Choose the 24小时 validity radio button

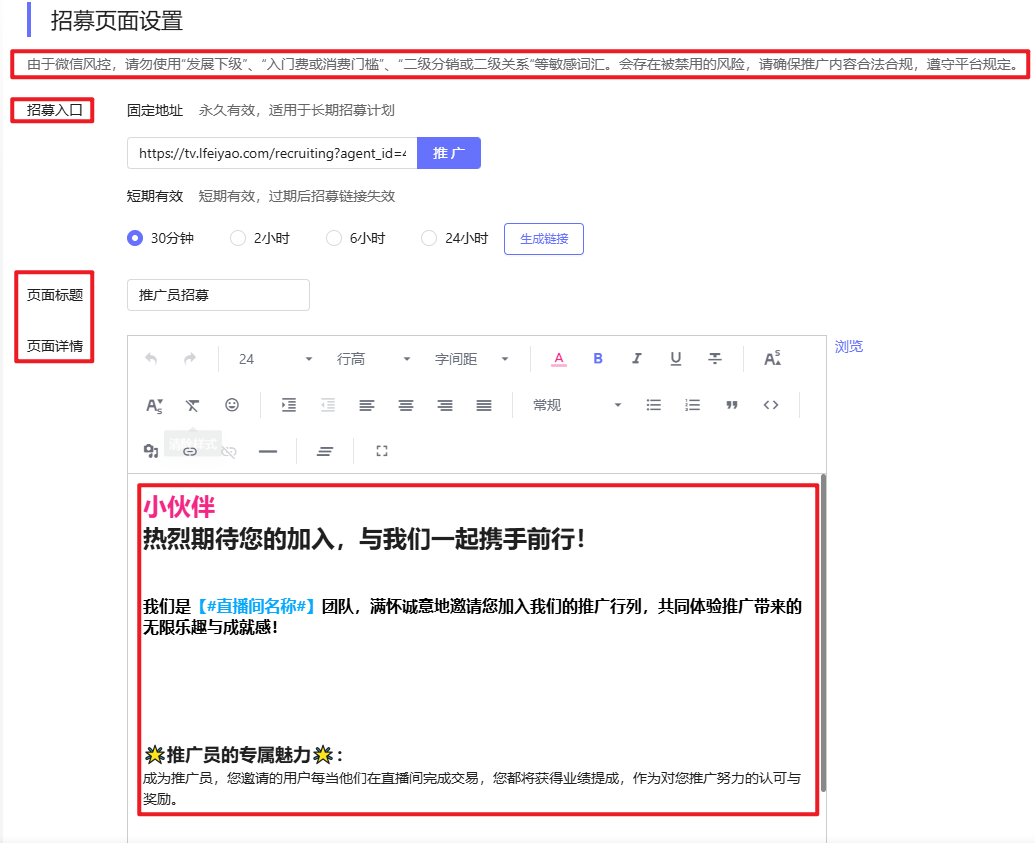coord(429,238)
